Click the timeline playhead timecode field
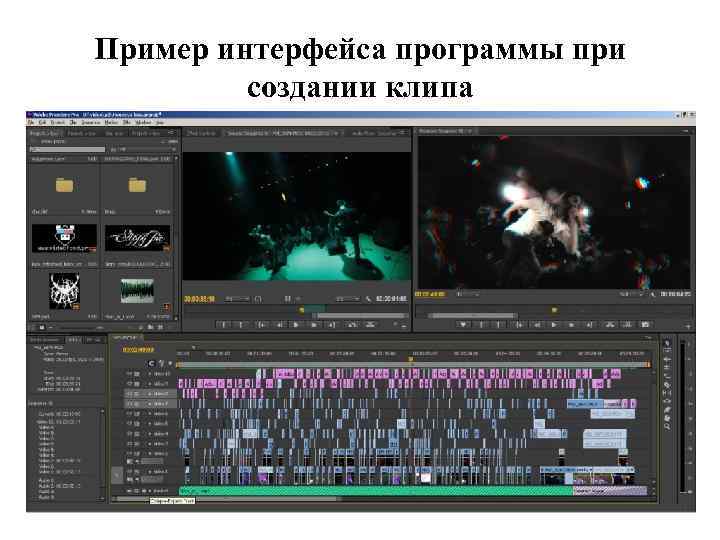720x540 pixels. [x=139, y=350]
